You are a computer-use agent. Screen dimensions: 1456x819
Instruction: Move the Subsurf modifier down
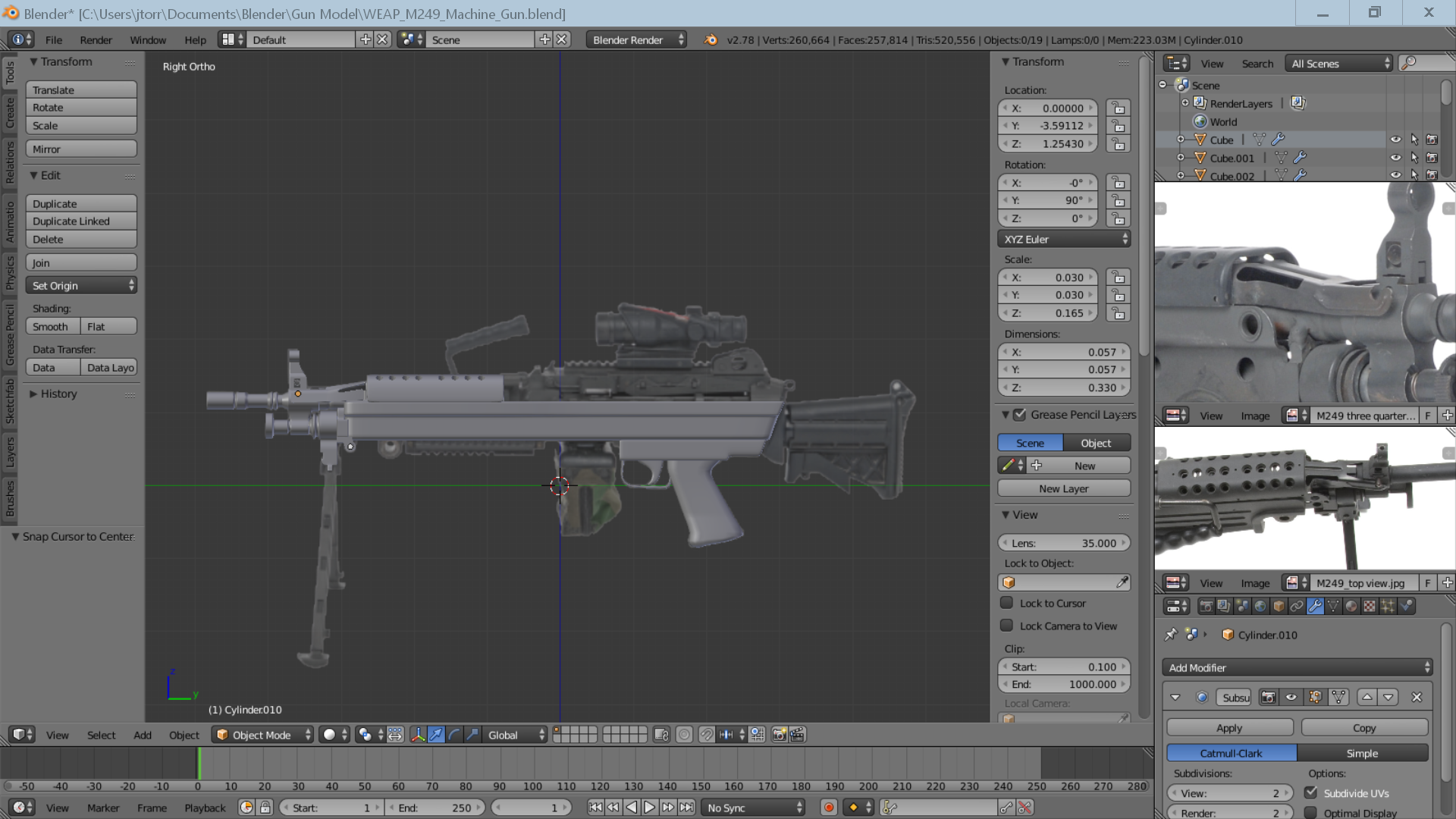point(1389,698)
